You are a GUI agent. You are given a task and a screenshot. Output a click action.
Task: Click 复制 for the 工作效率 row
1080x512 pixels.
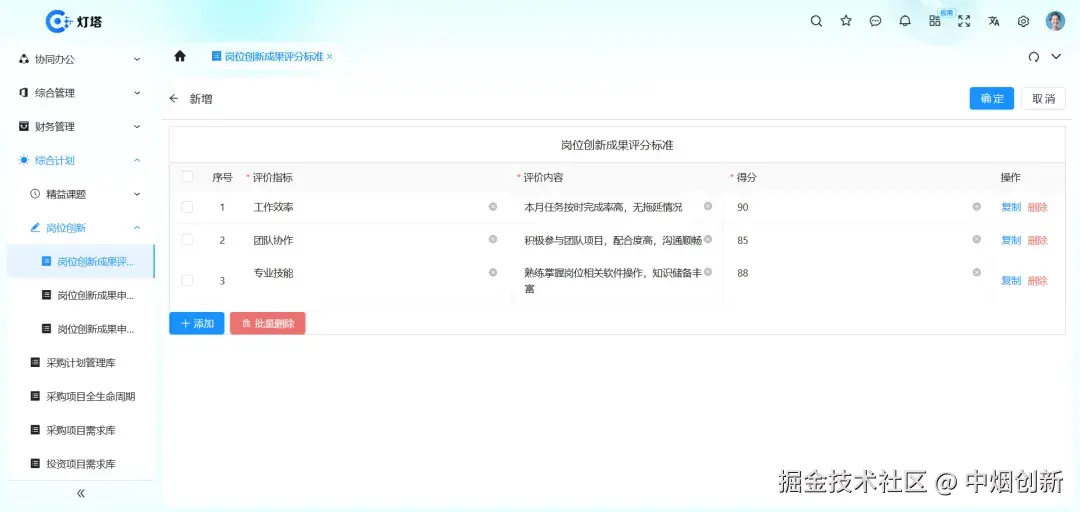click(1010, 207)
